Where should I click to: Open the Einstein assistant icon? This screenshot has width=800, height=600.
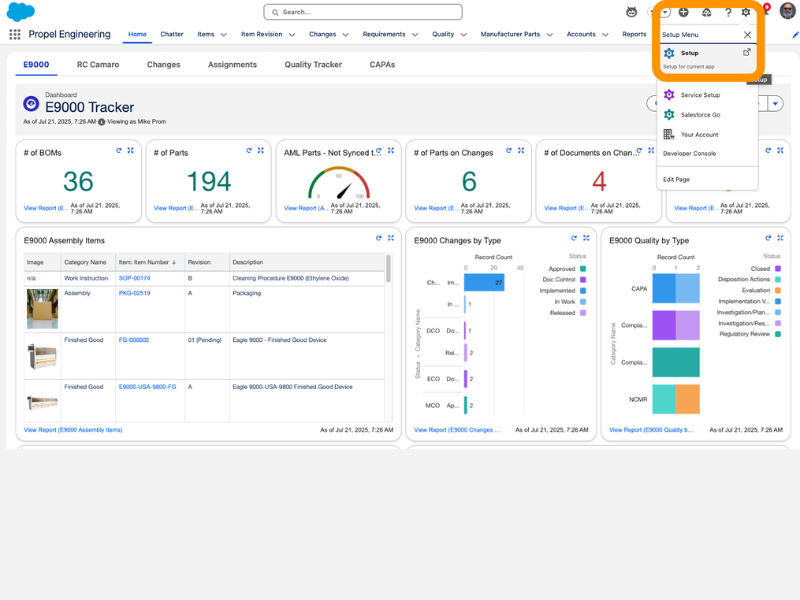(632, 12)
